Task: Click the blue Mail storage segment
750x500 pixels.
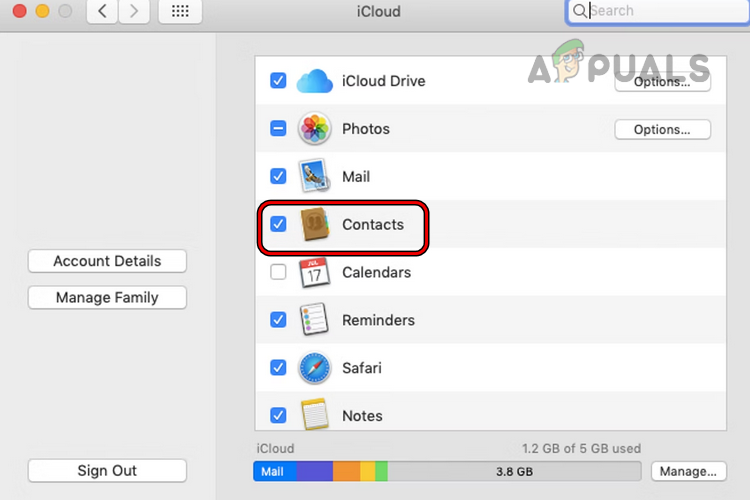Action: tap(275, 472)
